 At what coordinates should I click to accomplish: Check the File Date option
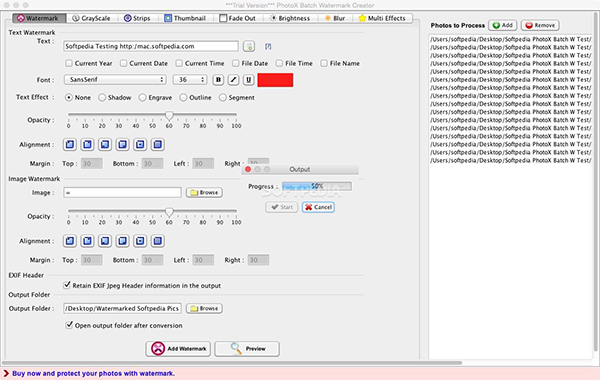[236, 63]
